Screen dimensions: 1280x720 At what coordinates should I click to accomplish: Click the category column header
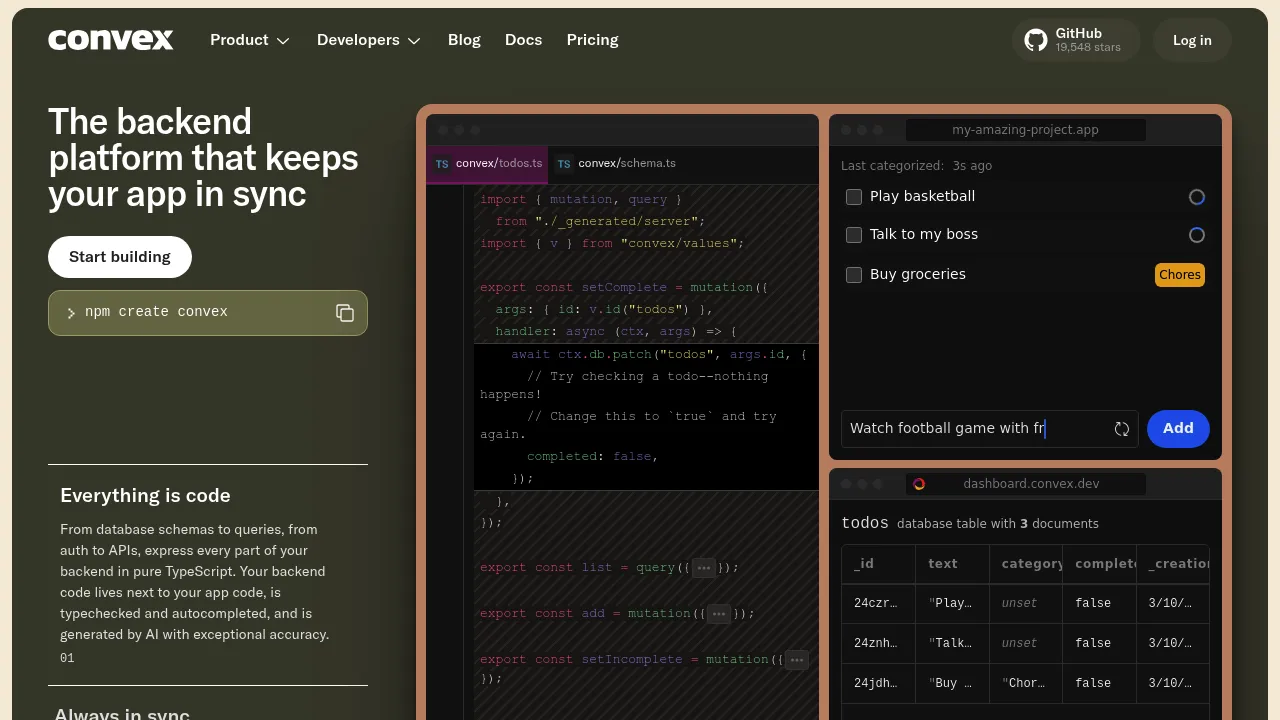coord(1026,564)
